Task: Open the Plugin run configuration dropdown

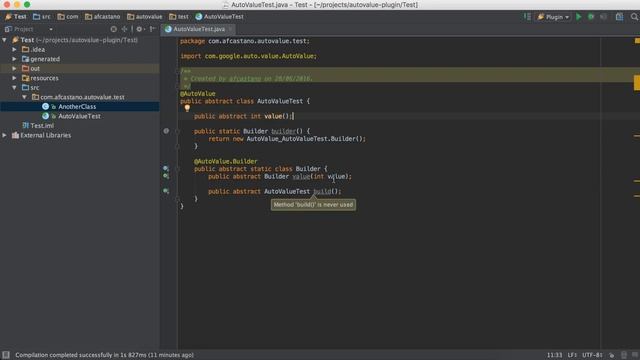Action: [553, 17]
